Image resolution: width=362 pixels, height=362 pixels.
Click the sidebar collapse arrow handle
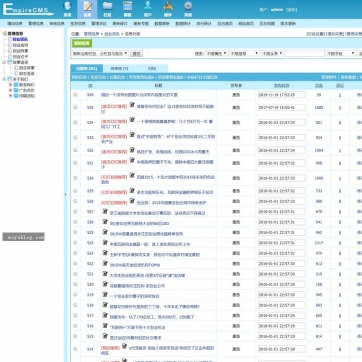tap(65, 194)
